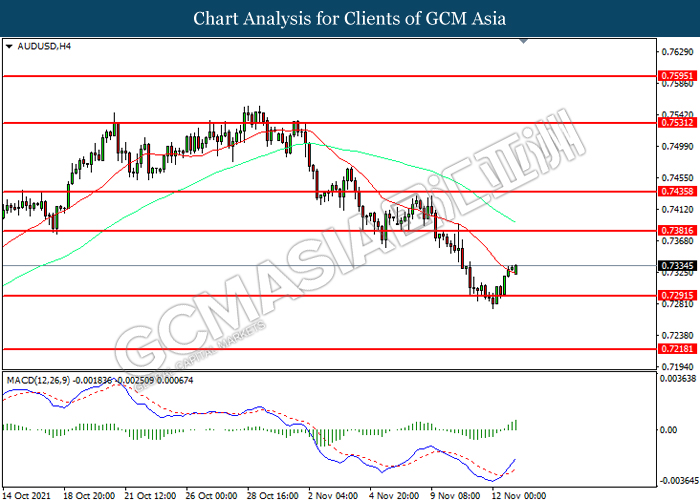This screenshot has width=700, height=500.
Task: Click the -0.003645 MACD scale value
Action: pos(678,481)
